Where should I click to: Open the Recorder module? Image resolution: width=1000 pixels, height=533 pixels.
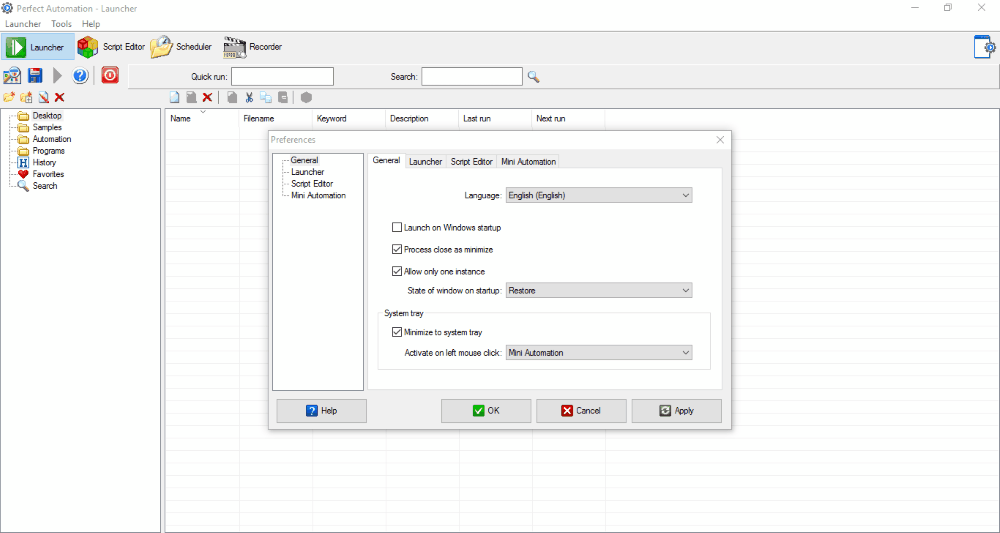pos(253,47)
